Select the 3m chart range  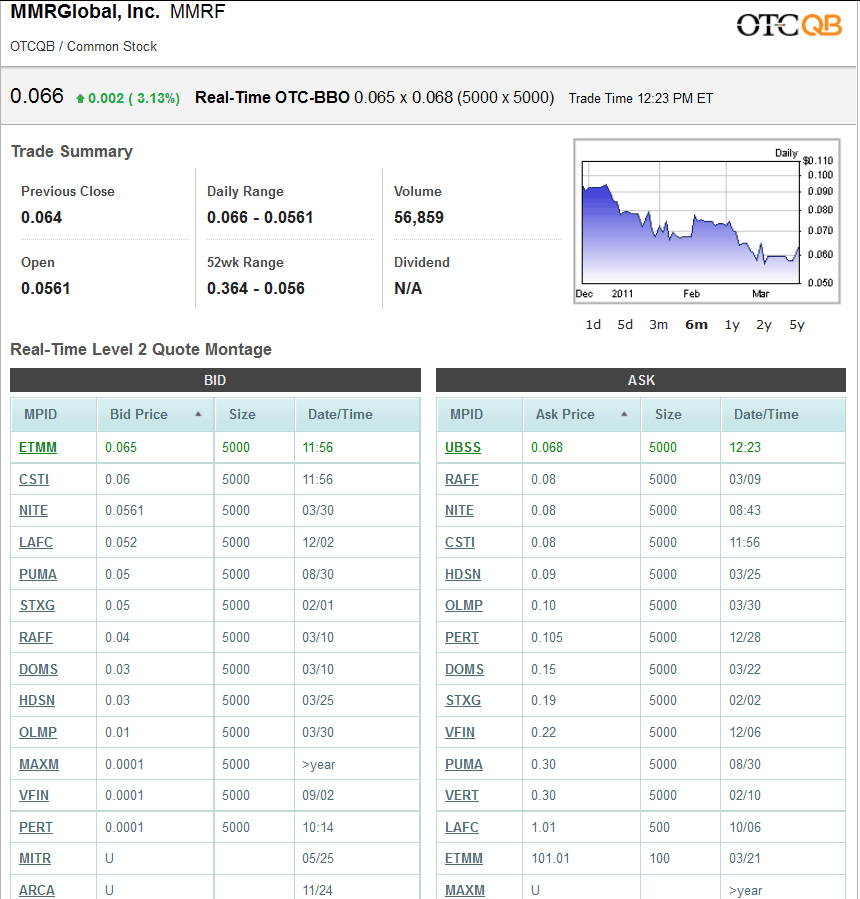pyautogui.click(x=658, y=324)
